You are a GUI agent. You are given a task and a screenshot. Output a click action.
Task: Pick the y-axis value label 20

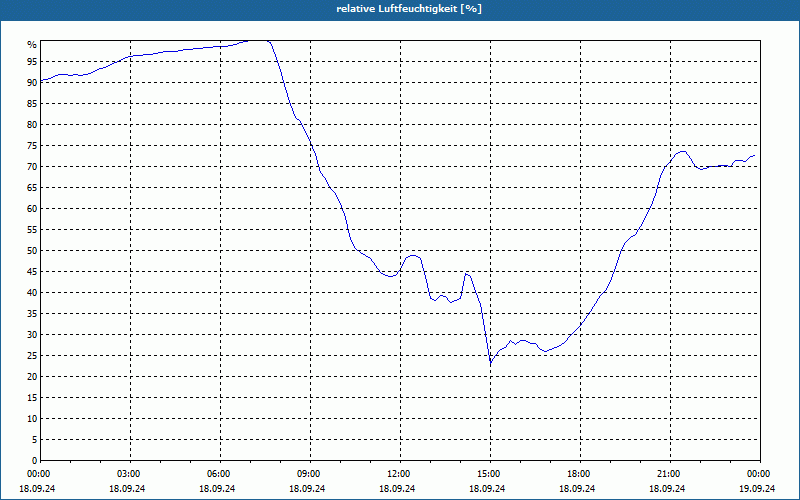click(x=32, y=377)
